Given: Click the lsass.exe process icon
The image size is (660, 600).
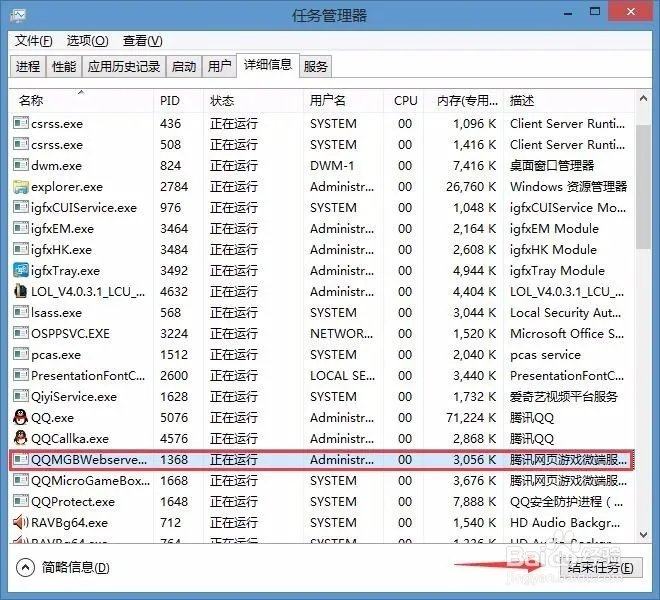Looking at the screenshot, I should click(20, 312).
